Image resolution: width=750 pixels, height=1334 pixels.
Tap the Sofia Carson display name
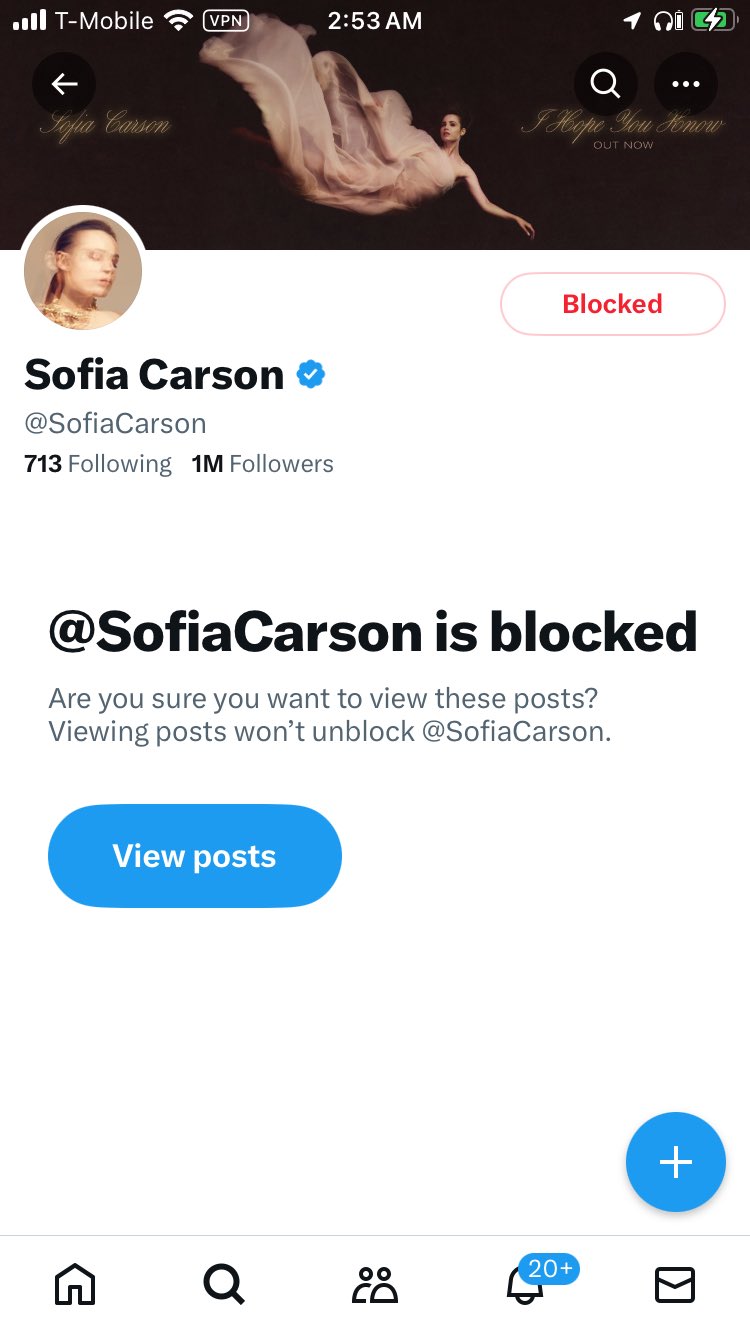coord(154,375)
